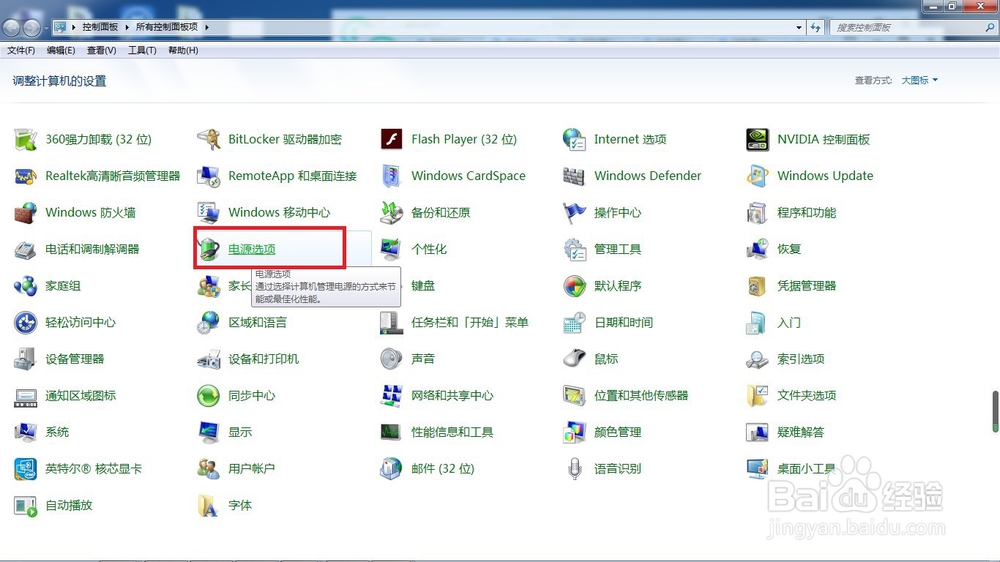Open the 备份和还原 icon
The width and height of the screenshot is (1000, 562).
(391, 212)
